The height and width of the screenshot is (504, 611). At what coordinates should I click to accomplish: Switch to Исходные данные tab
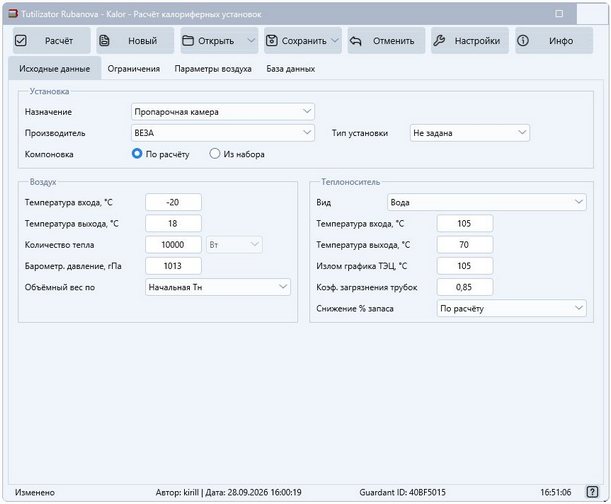(55, 69)
